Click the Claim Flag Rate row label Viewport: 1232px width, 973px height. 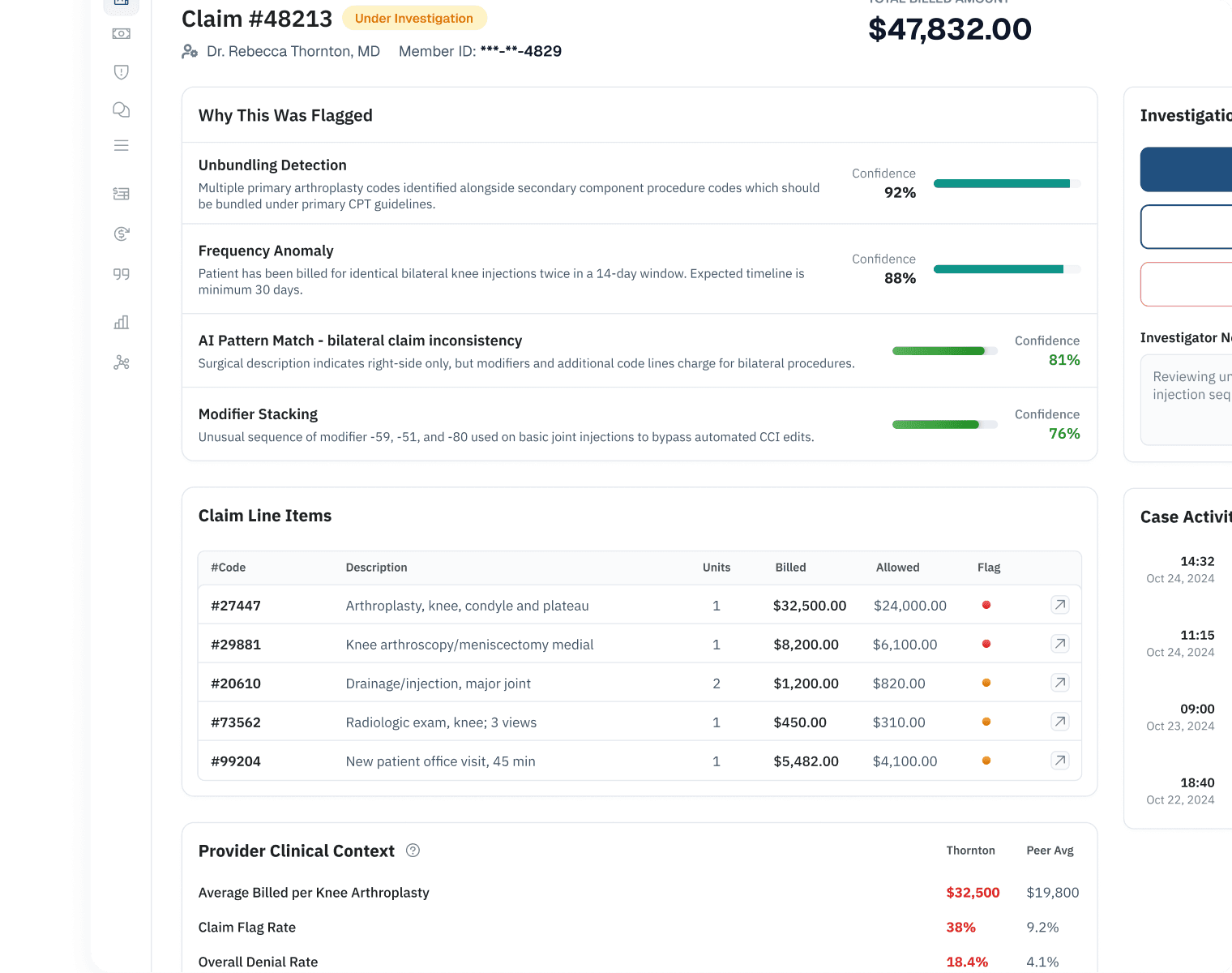(247, 928)
